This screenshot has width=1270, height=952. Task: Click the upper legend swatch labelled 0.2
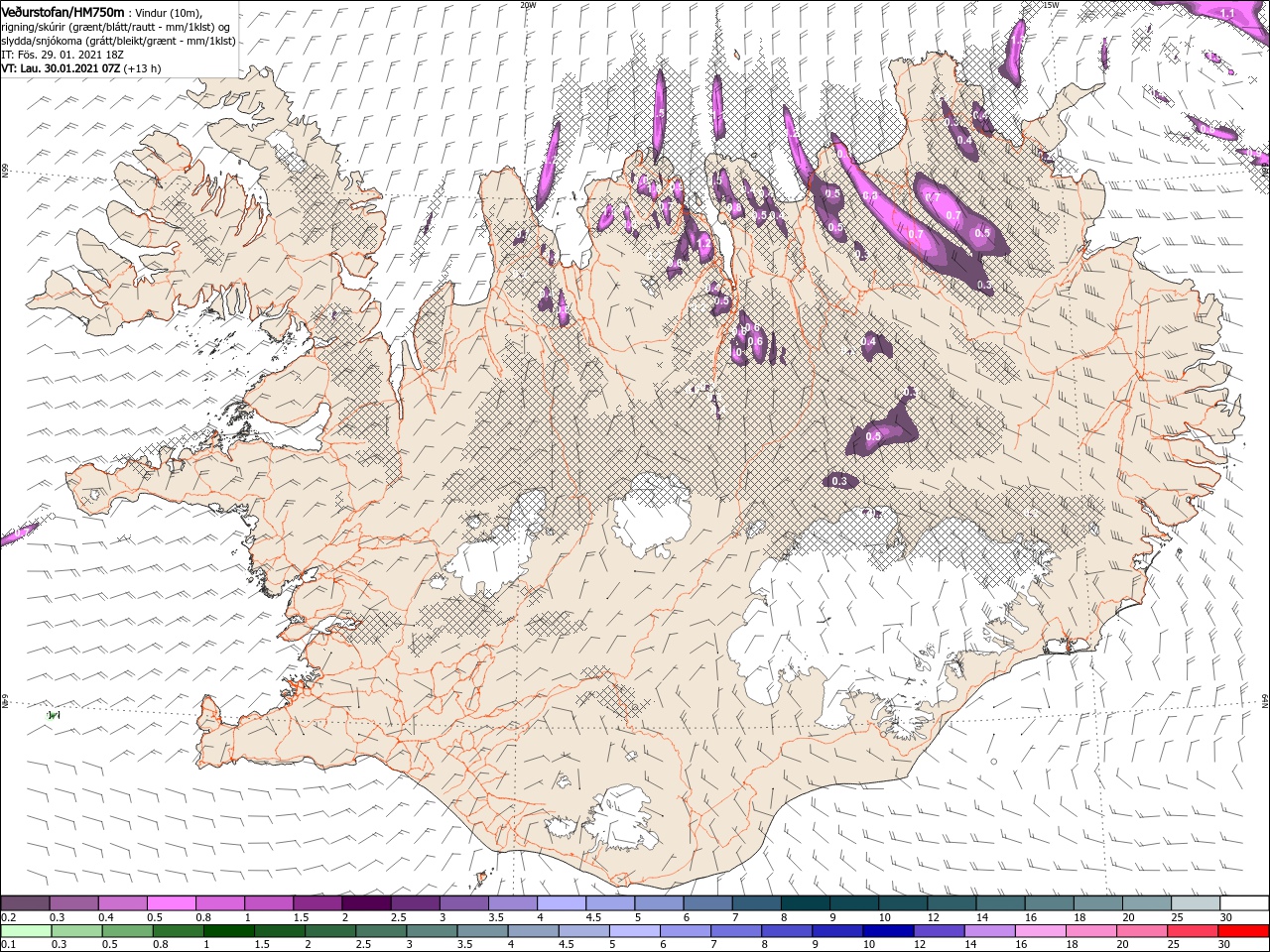(x=25, y=903)
